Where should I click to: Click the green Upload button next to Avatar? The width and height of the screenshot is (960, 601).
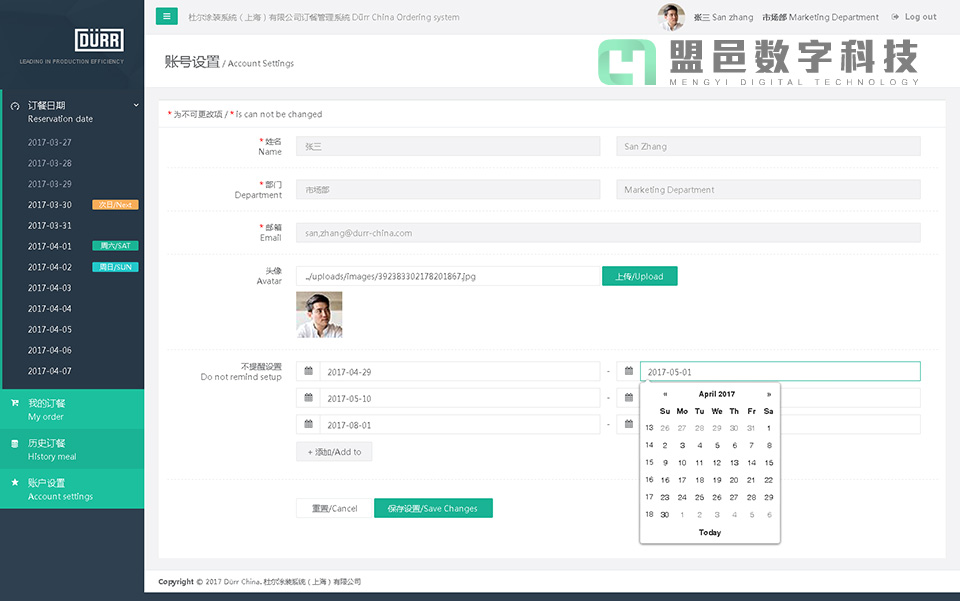click(640, 276)
